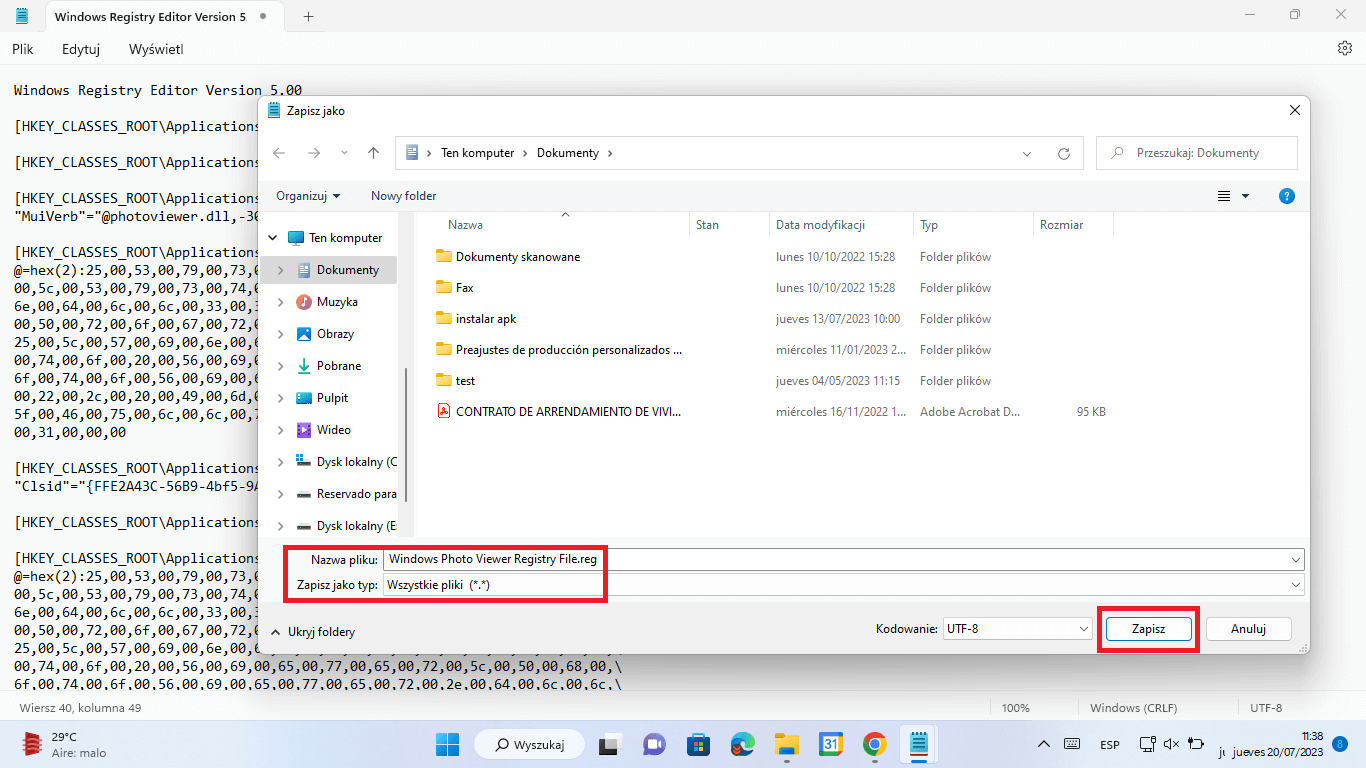1366x768 pixels.
Task: Click the notification badge in taskbar corner
Action: [1340, 744]
